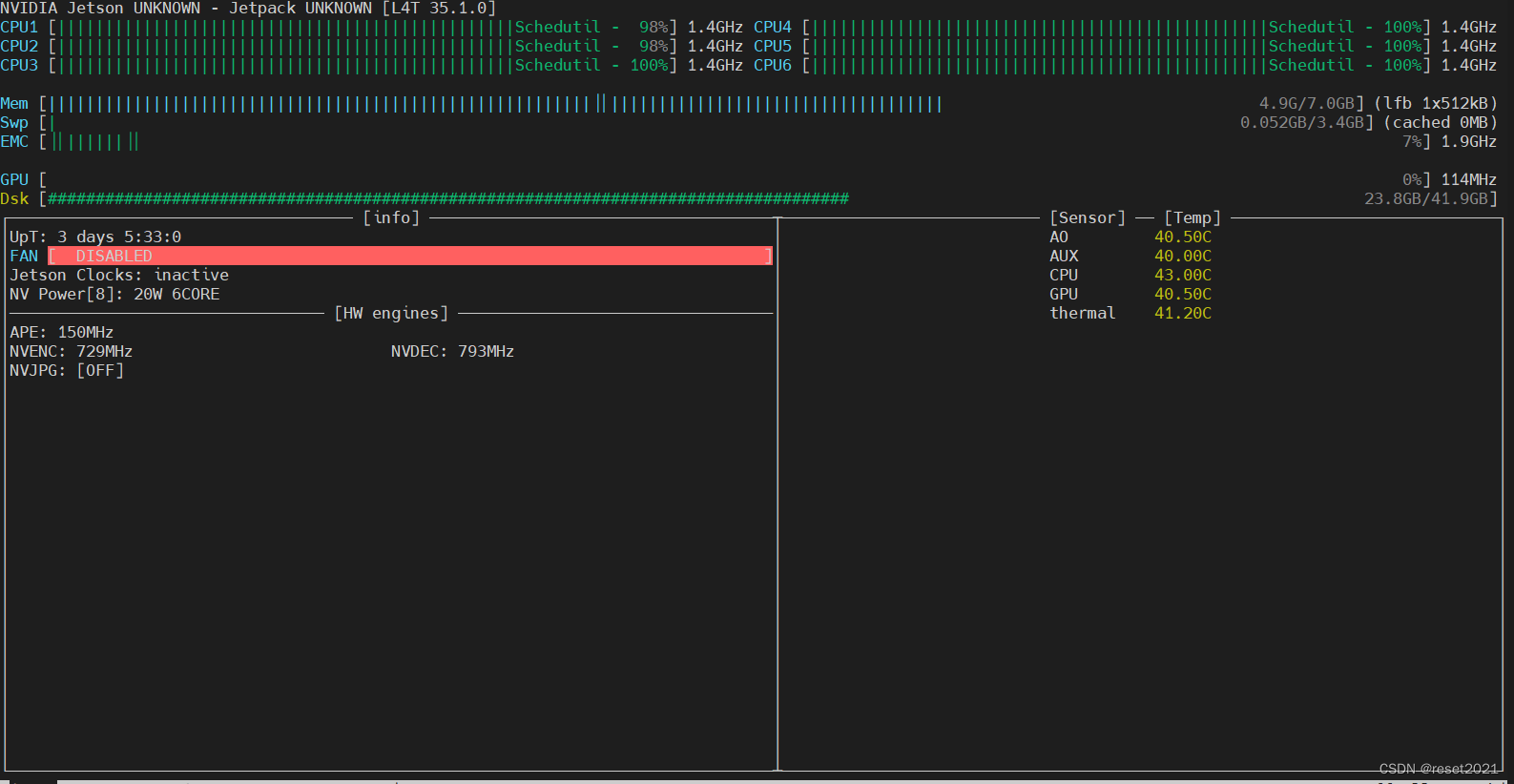Select the CPU1 label
The image size is (1514, 784).
click(x=19, y=27)
